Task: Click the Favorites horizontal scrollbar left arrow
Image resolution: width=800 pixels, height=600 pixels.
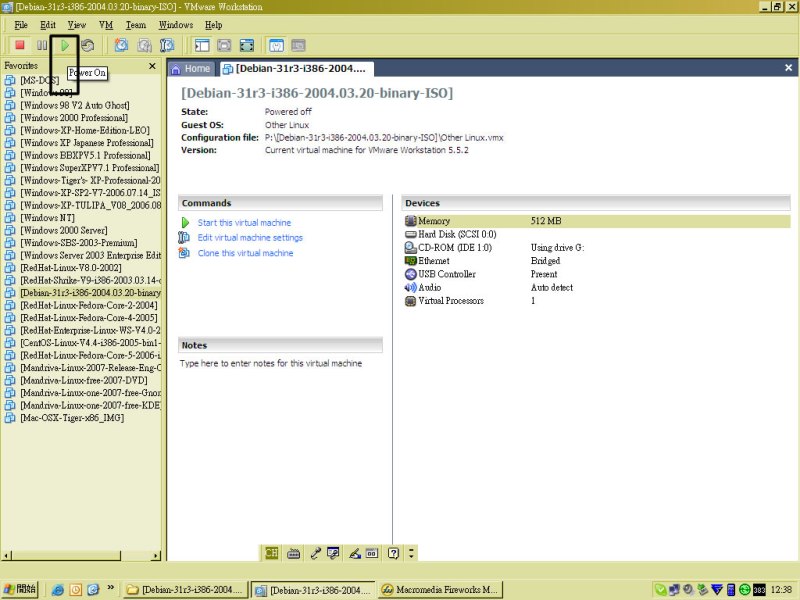Action: pyautogui.click(x=6, y=556)
